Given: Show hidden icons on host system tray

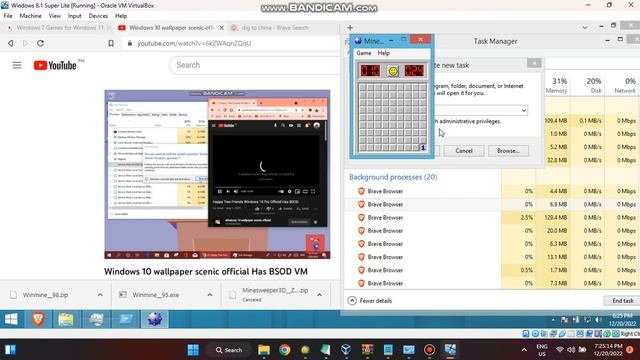Looking at the screenshot, I should click(x=524, y=350).
